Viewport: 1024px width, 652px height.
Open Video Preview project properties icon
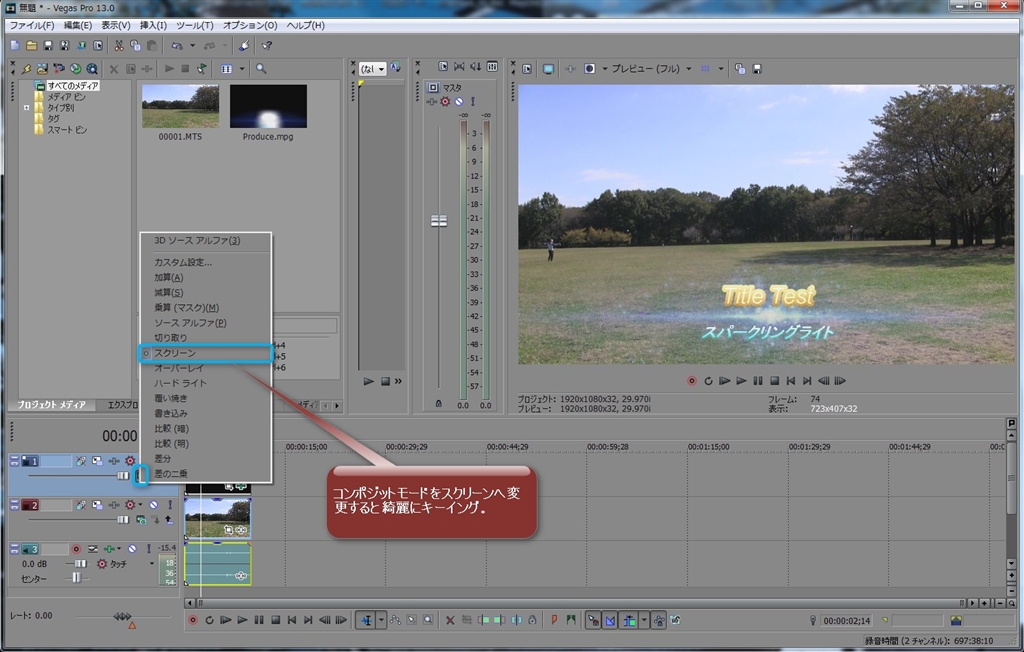[527, 69]
